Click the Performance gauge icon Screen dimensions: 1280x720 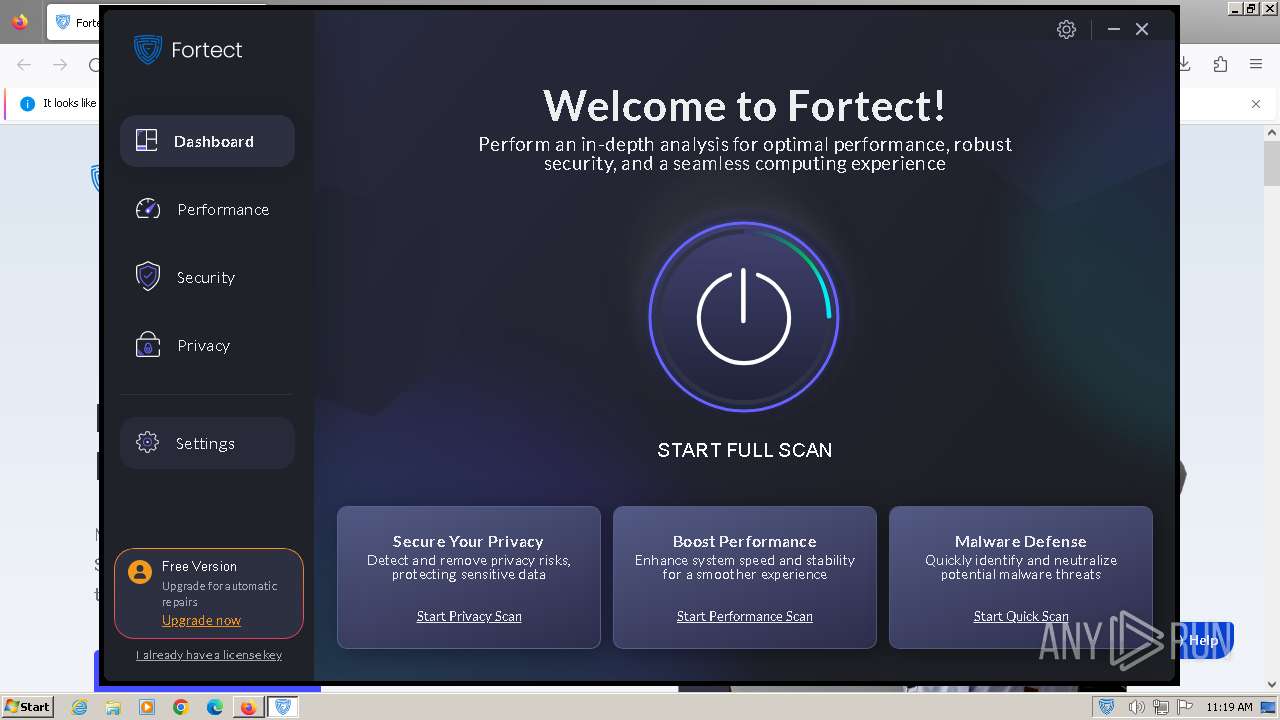point(147,209)
